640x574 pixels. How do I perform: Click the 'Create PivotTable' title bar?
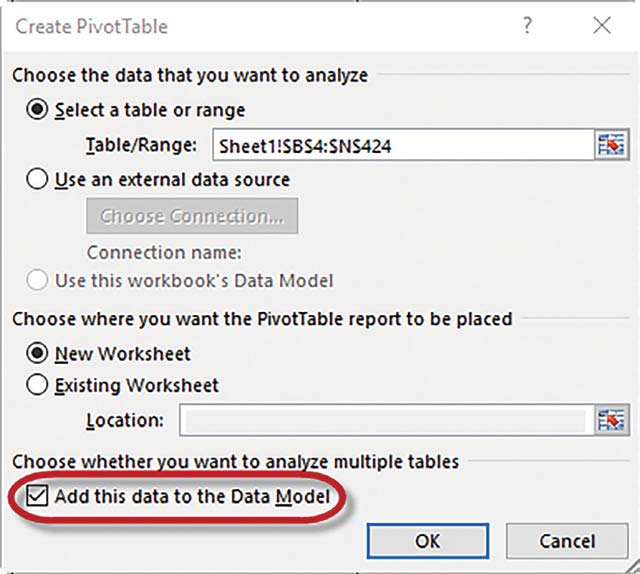(250, 26)
